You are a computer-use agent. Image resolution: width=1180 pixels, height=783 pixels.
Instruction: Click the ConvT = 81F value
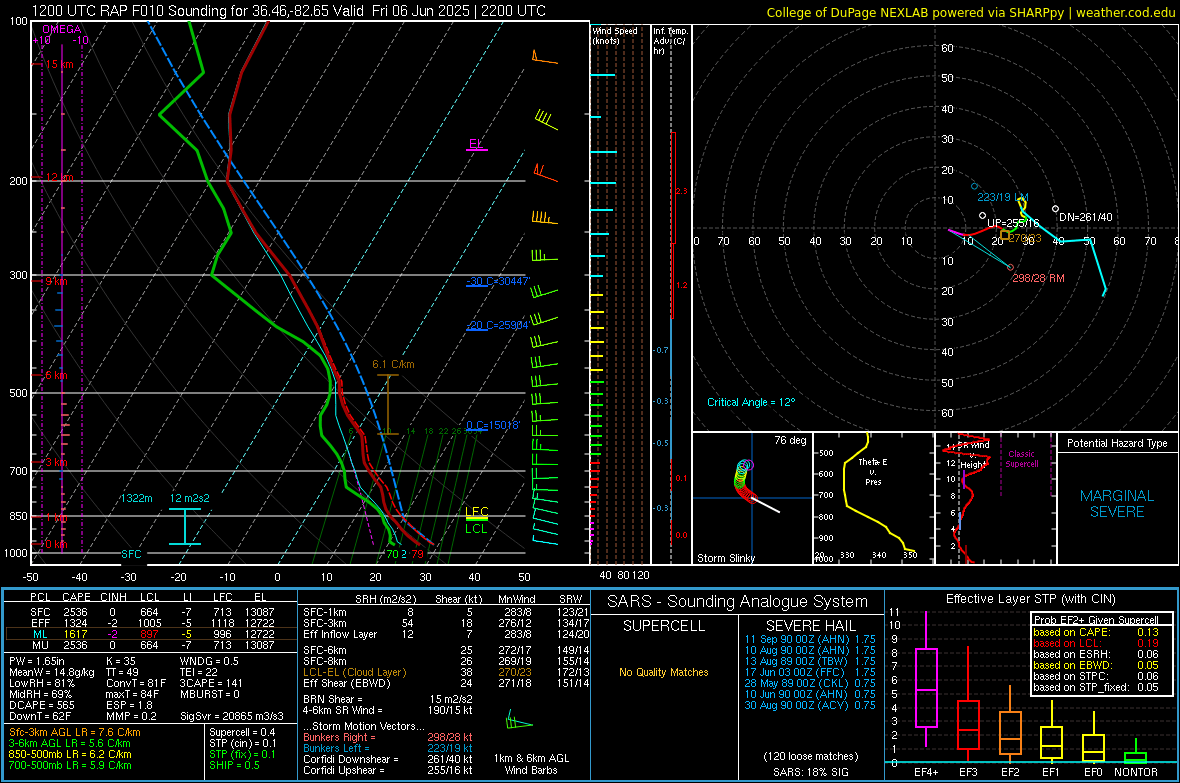click(x=136, y=683)
